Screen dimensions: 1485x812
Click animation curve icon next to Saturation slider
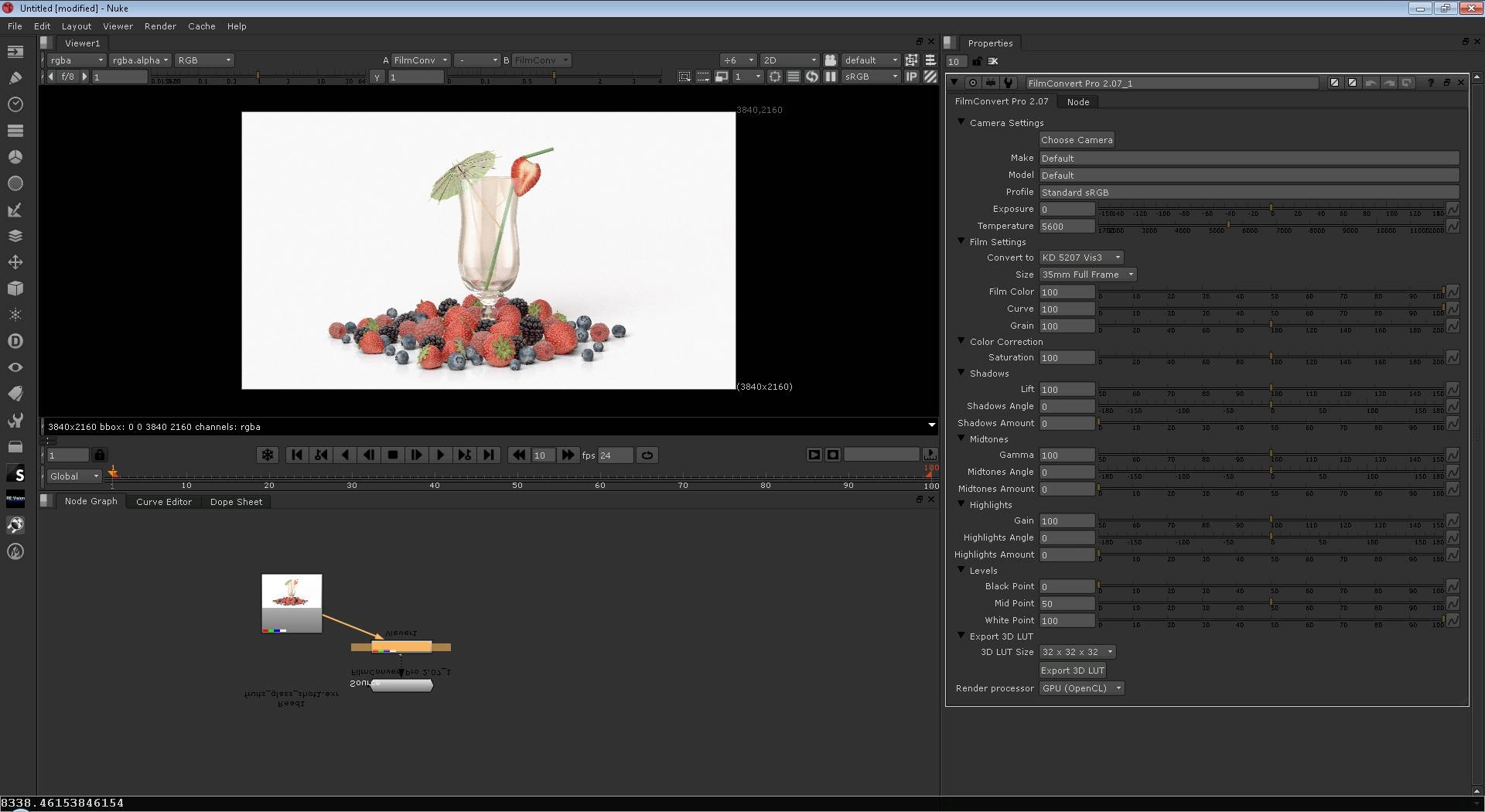(x=1453, y=357)
